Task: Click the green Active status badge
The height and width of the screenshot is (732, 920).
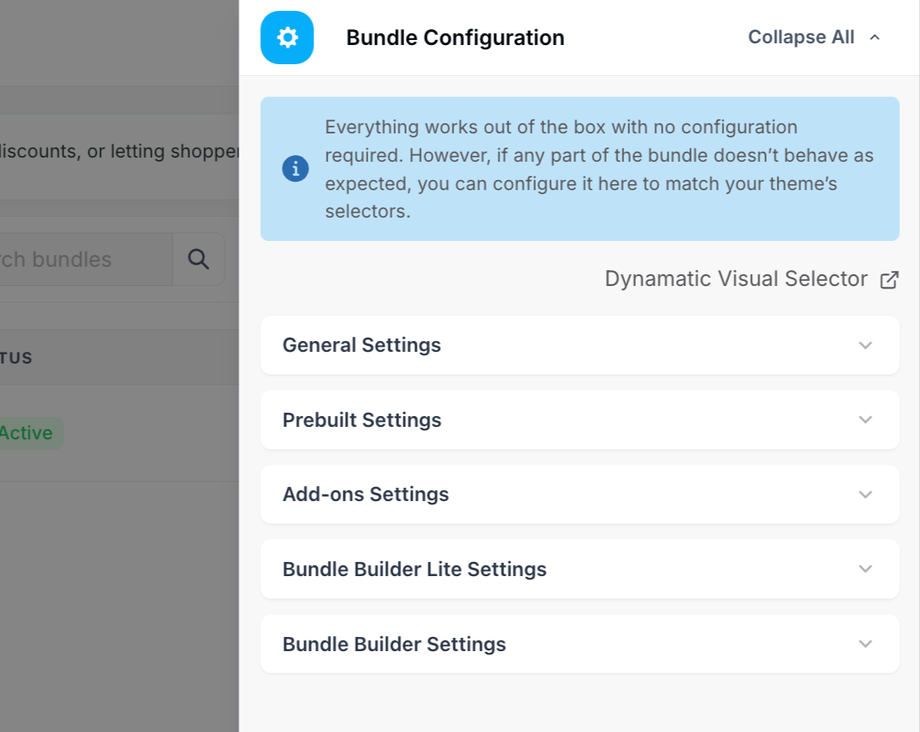Action: pos(31,433)
